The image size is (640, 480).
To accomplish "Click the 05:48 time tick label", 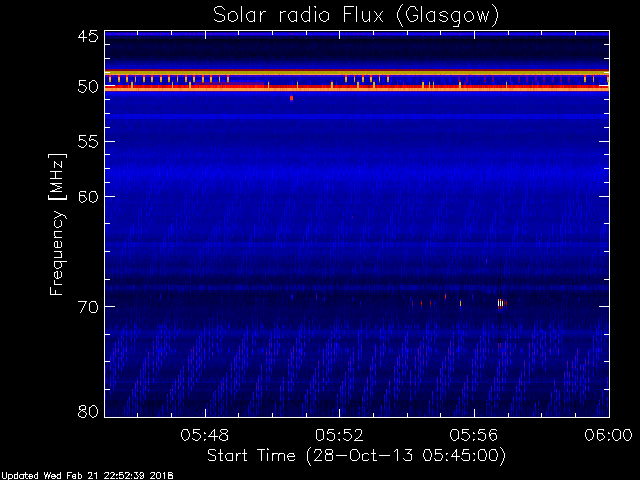I will (205, 435).
